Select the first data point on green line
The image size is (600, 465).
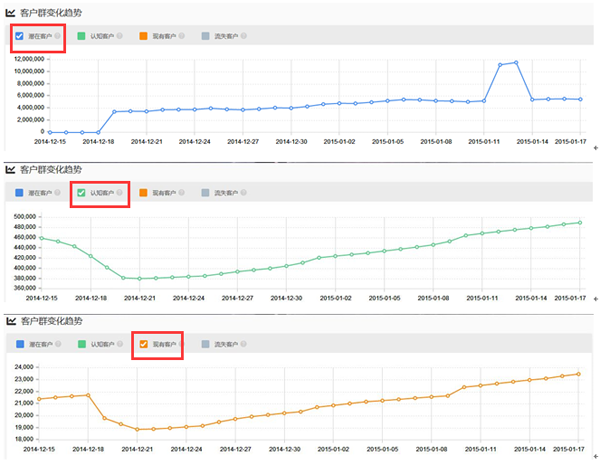[x=42, y=238]
